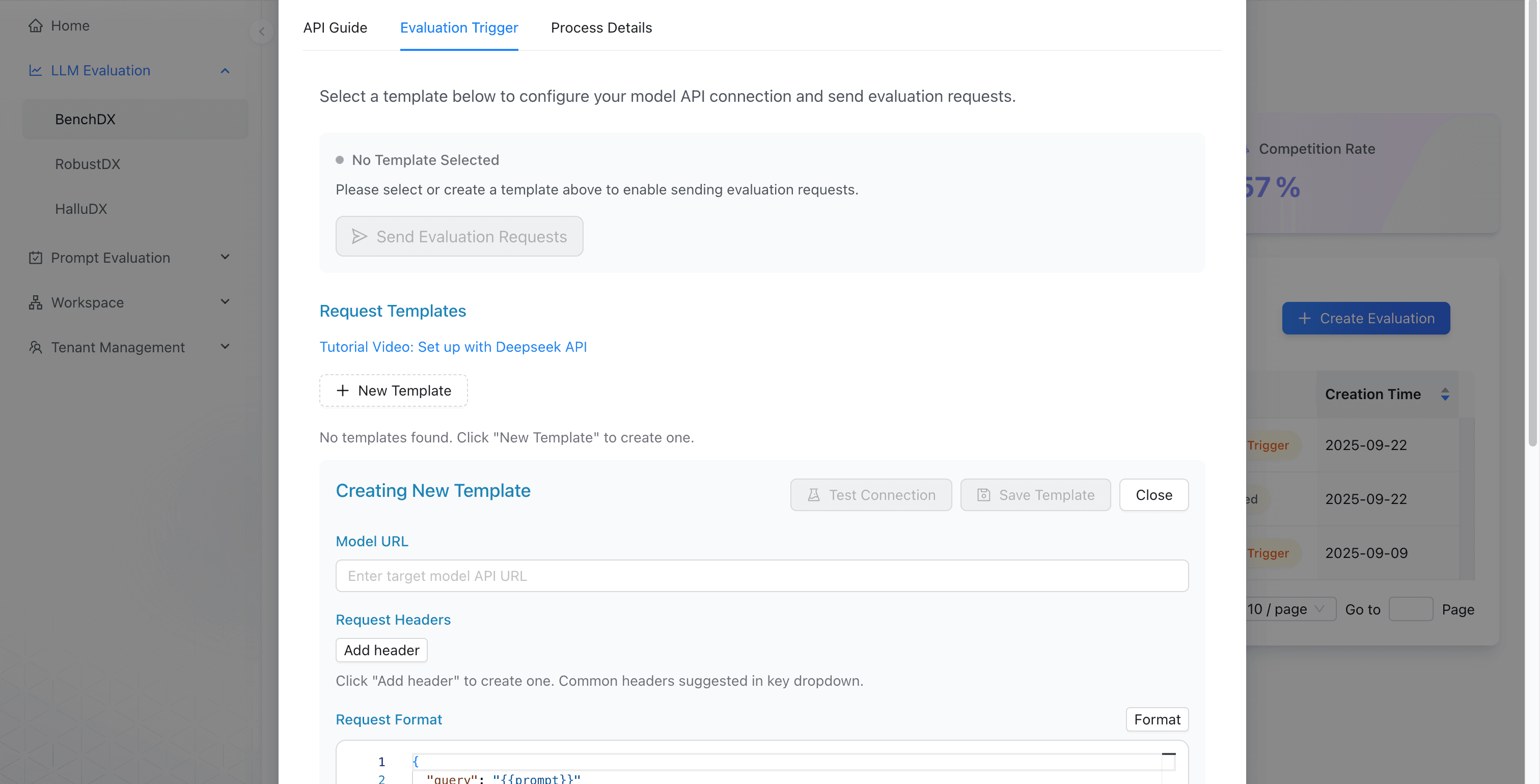Click the Creation Time column header
The height and width of the screenshot is (784, 1540).
(1387, 395)
